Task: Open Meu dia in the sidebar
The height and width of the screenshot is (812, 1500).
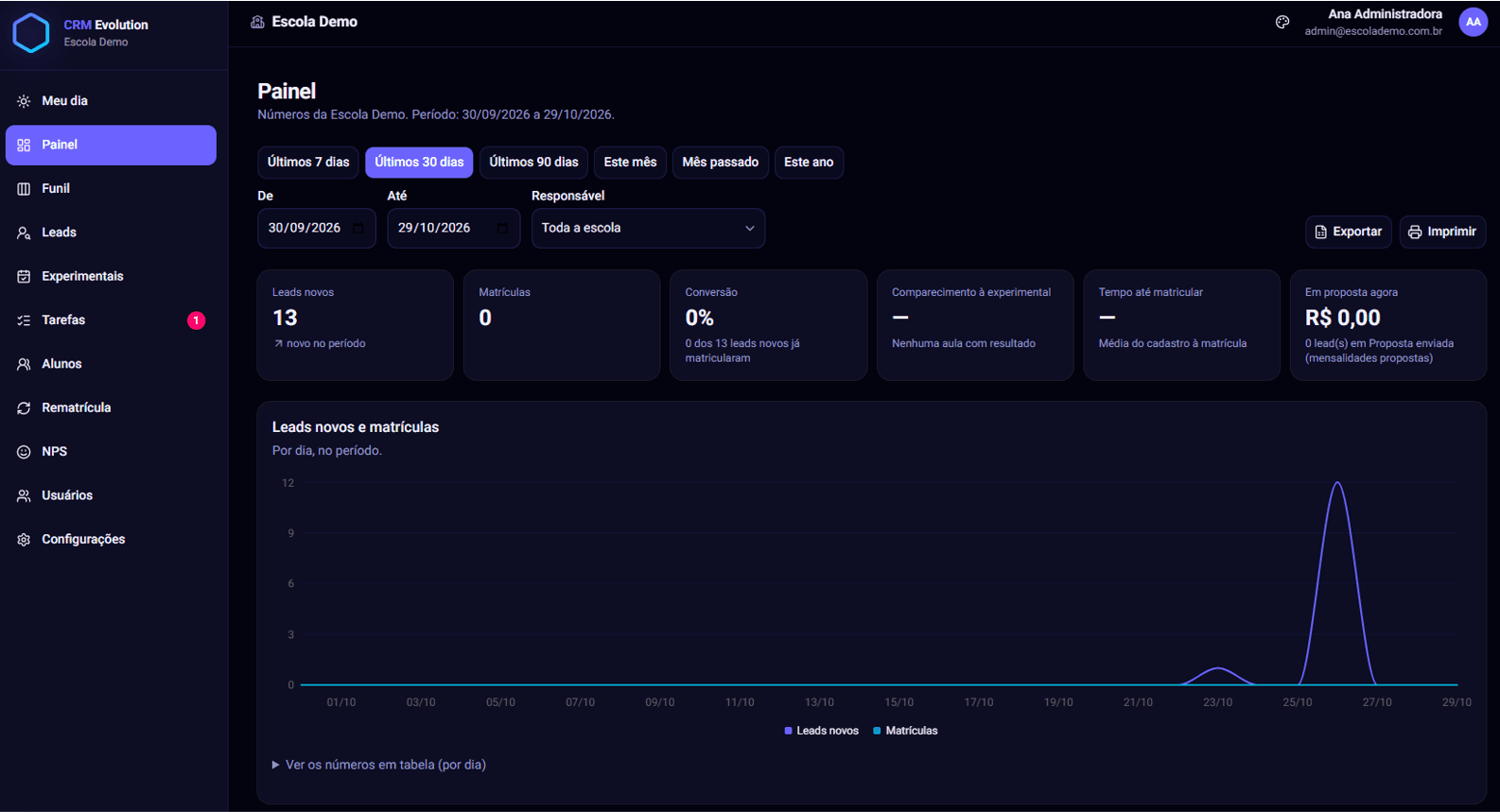Action: click(111, 101)
